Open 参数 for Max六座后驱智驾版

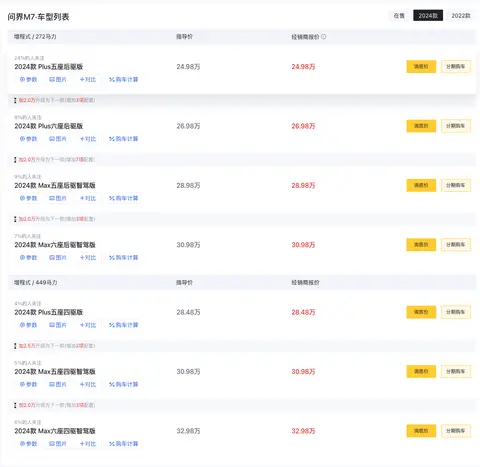(x=28, y=257)
